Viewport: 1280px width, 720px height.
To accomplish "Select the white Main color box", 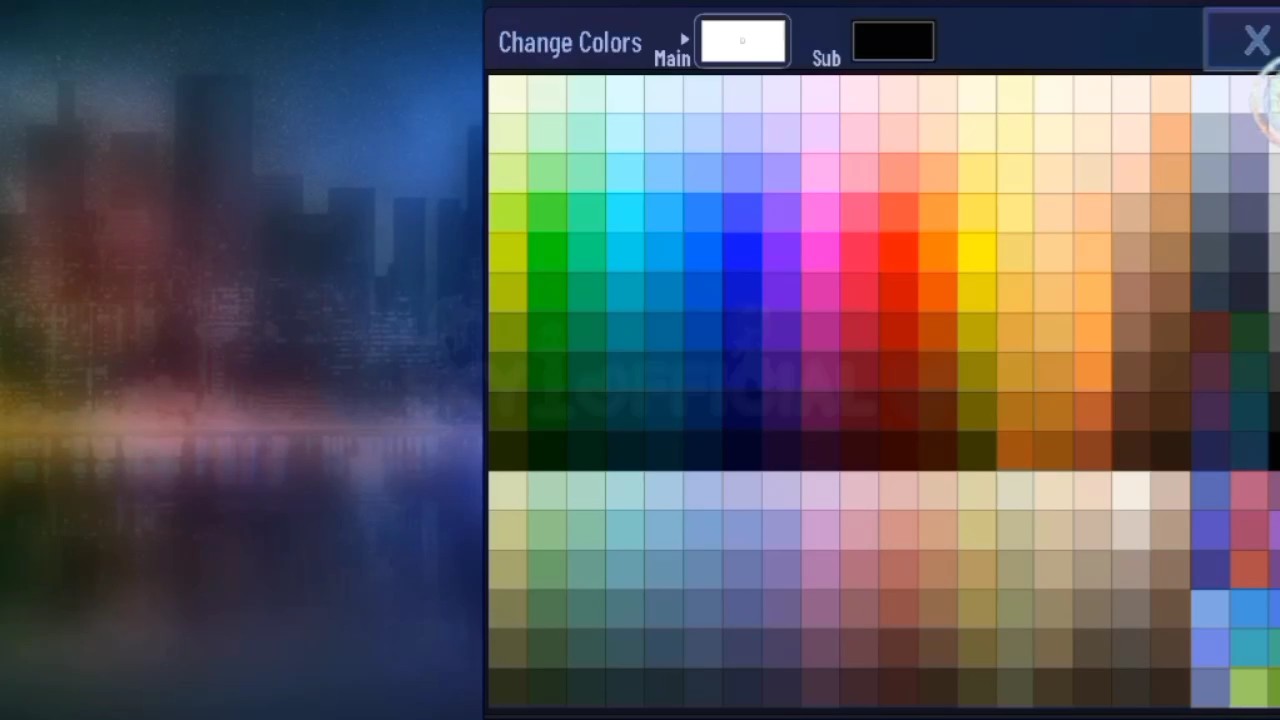I will pos(743,42).
